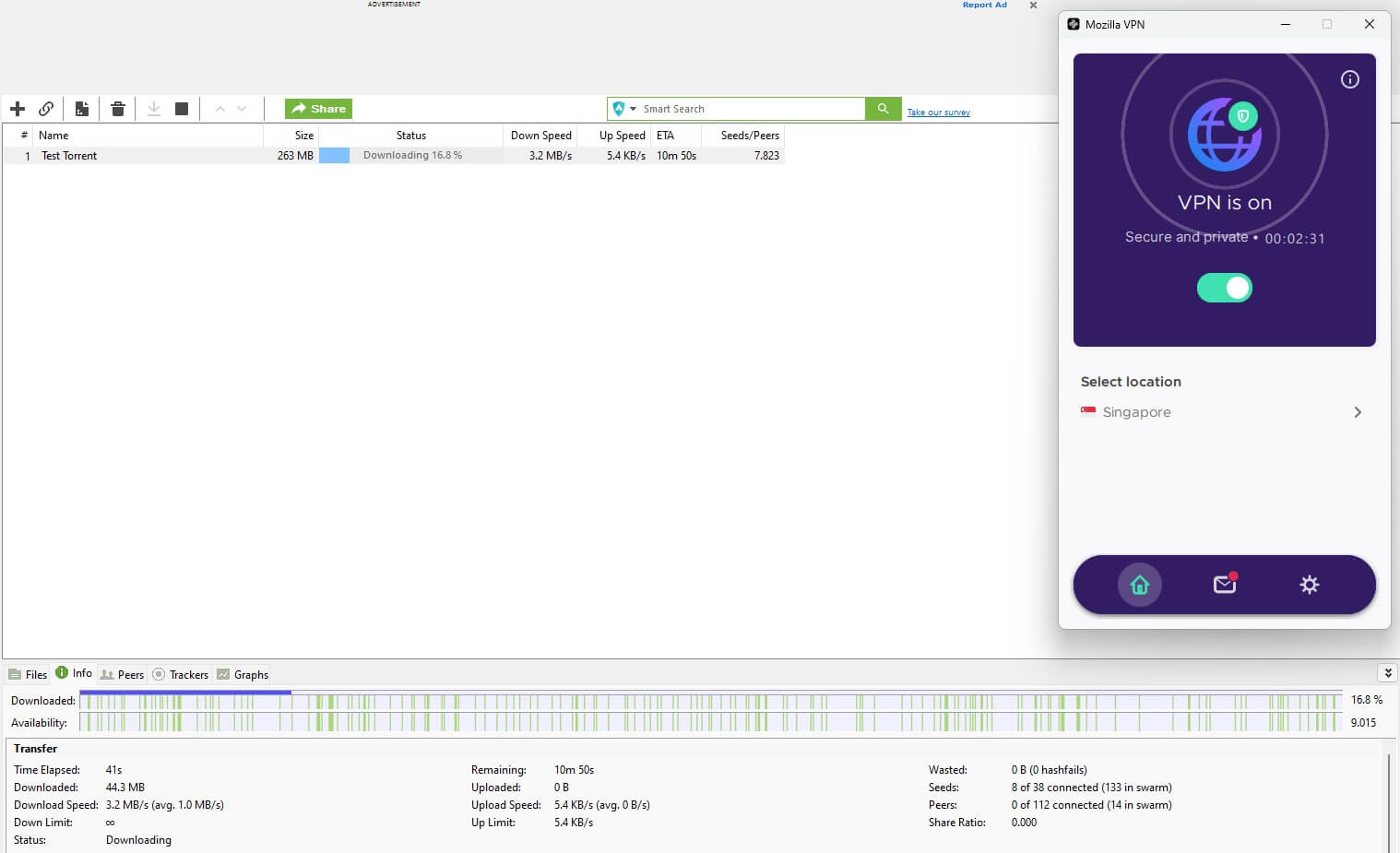This screenshot has height=853, width=1400.
Task: Click the Time Elapsed 41s value
Action: (x=113, y=770)
